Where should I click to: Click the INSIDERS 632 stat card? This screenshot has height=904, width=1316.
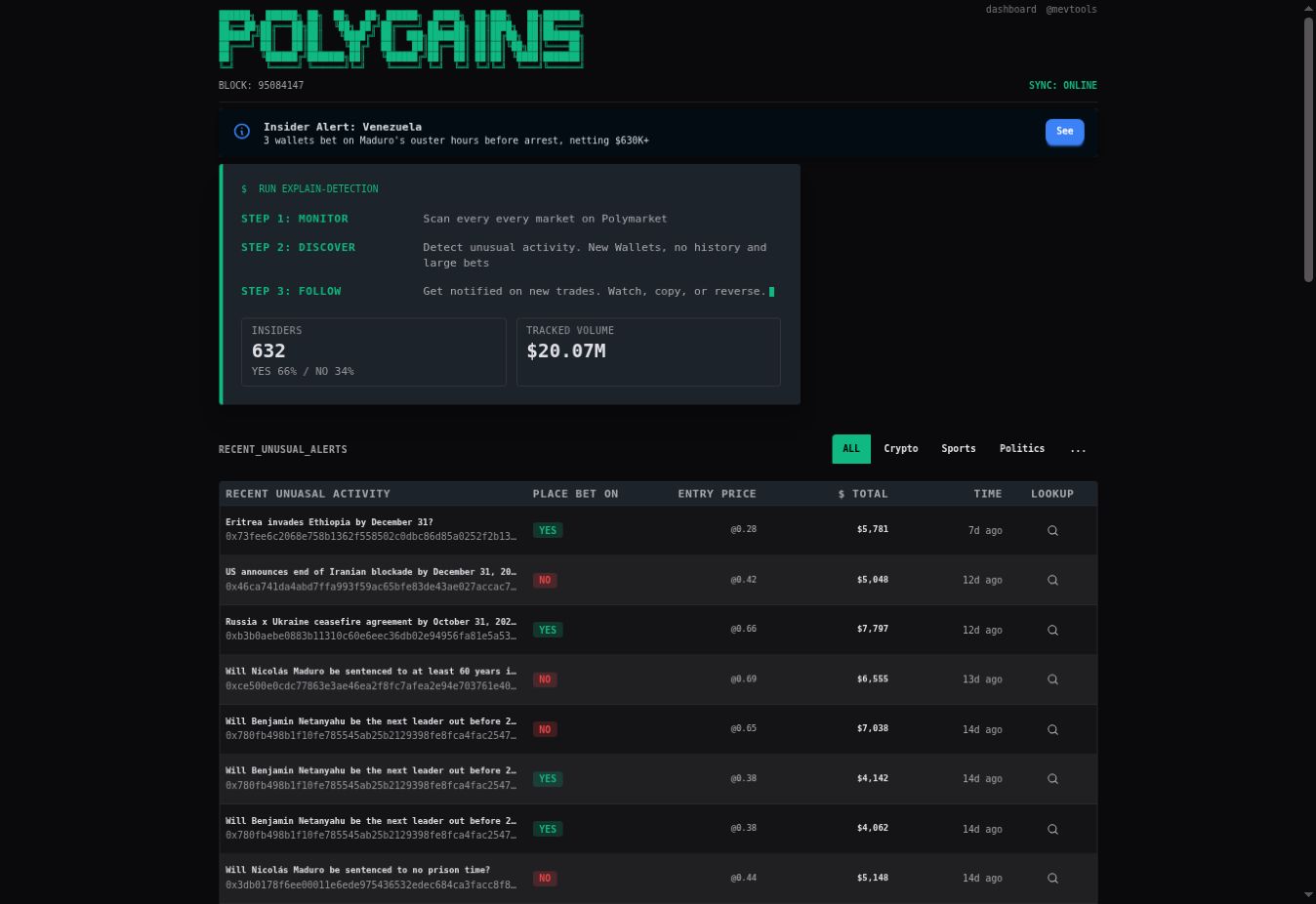[374, 351]
